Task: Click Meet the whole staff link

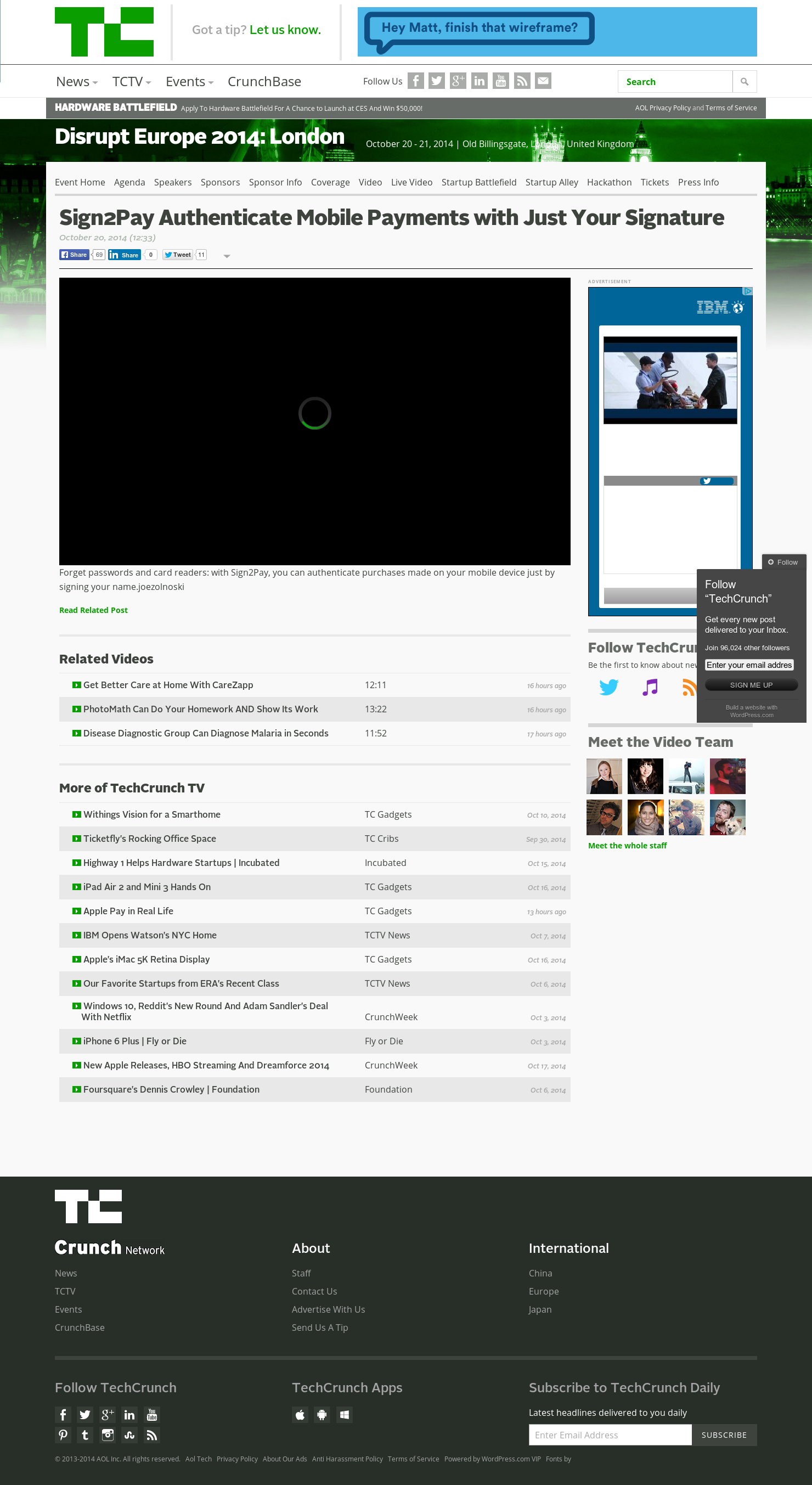Action: pyautogui.click(x=627, y=845)
